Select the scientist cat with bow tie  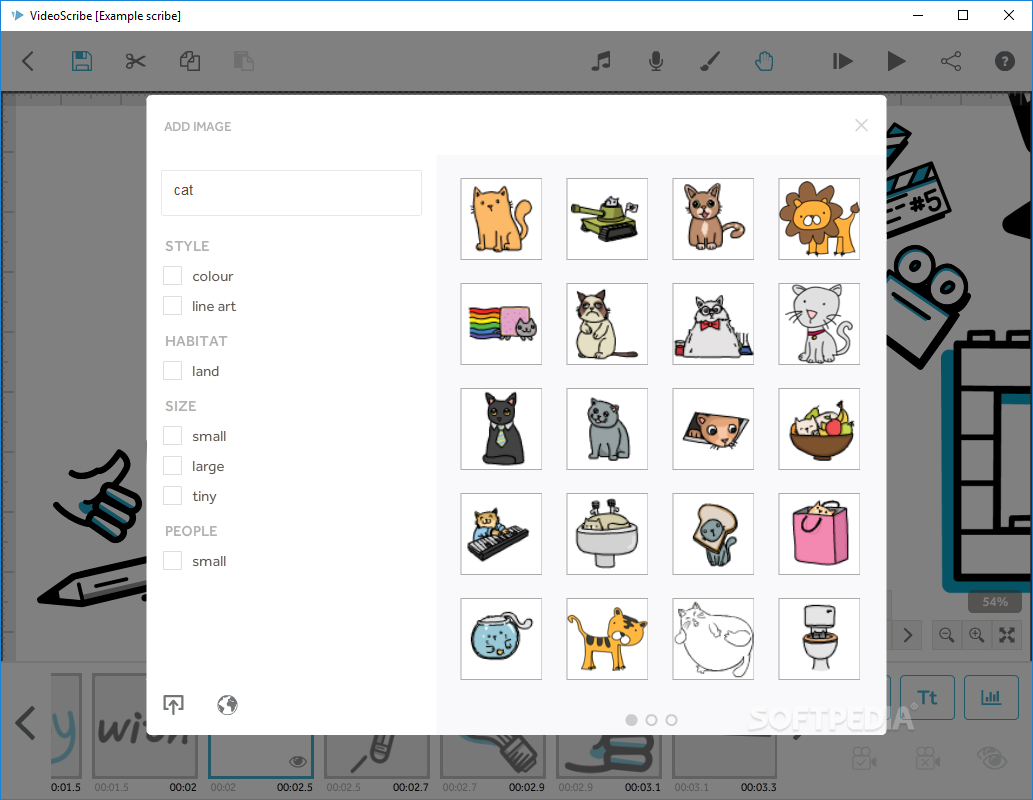pyautogui.click(x=713, y=324)
